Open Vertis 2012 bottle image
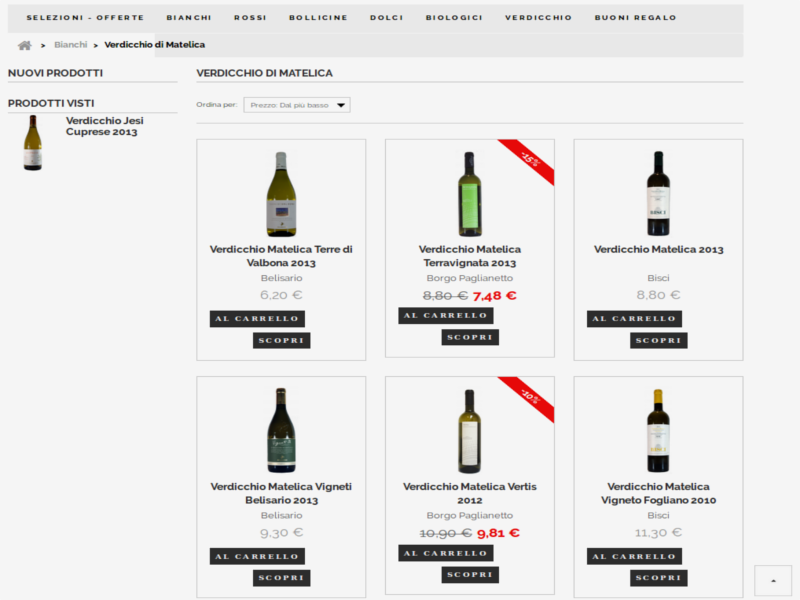This screenshot has width=800, height=600. point(470,431)
